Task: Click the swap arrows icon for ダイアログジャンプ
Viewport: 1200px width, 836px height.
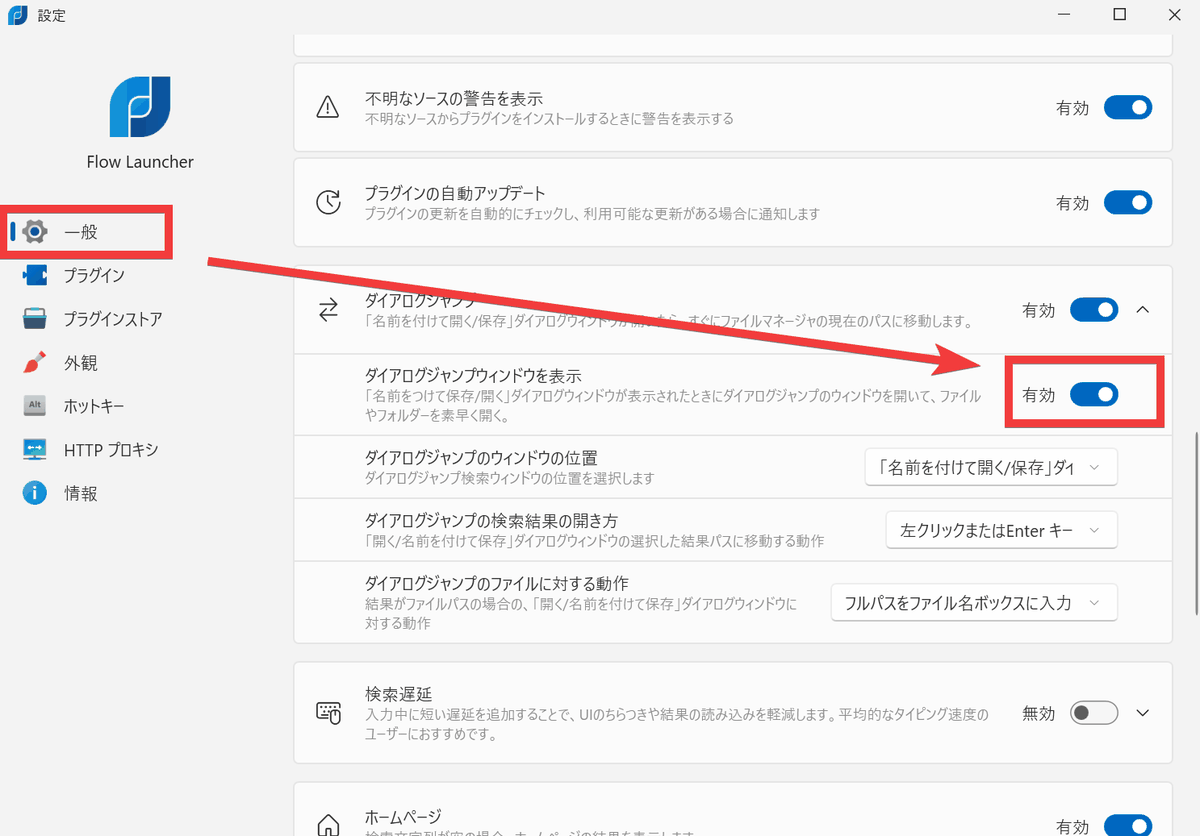Action: point(328,311)
